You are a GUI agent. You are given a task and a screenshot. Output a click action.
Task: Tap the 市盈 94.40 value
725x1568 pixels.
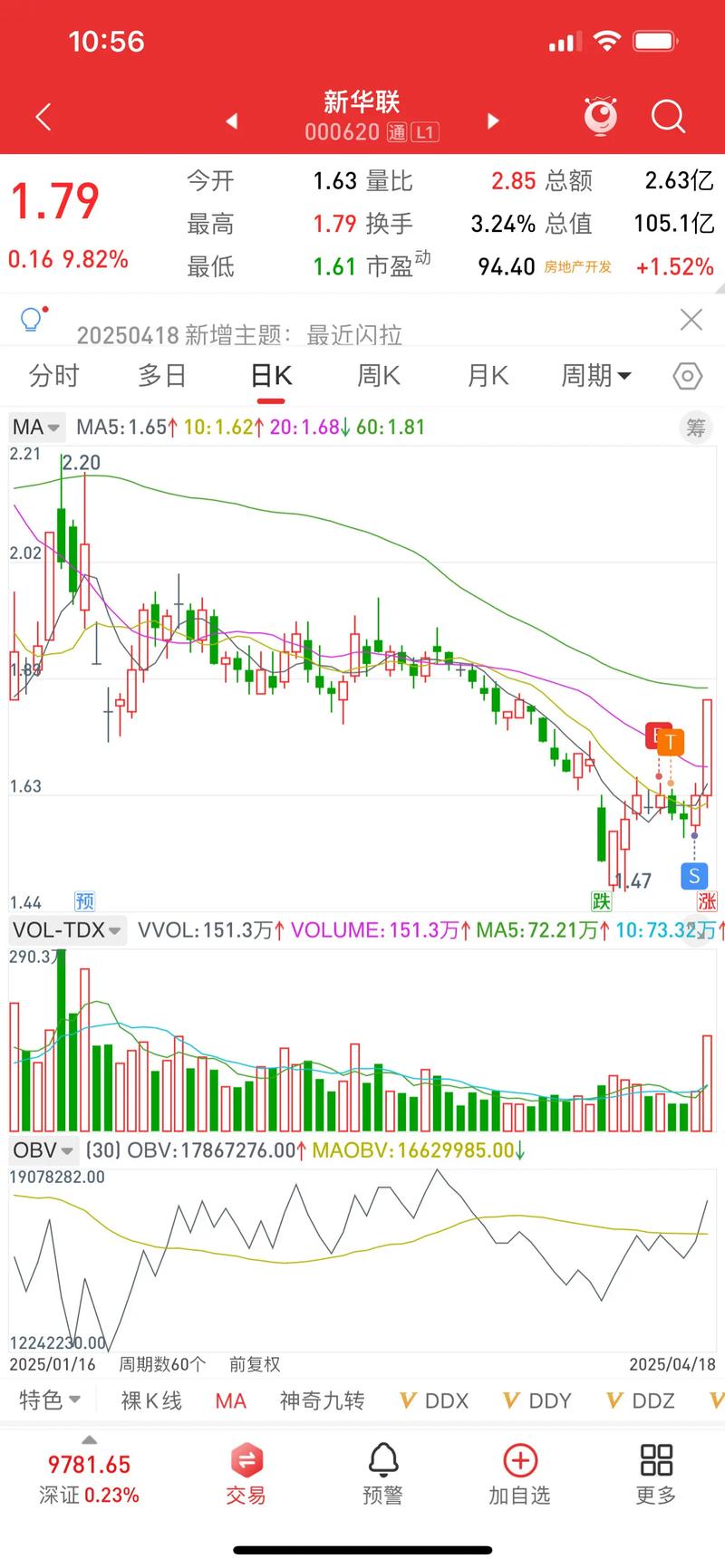(x=507, y=266)
